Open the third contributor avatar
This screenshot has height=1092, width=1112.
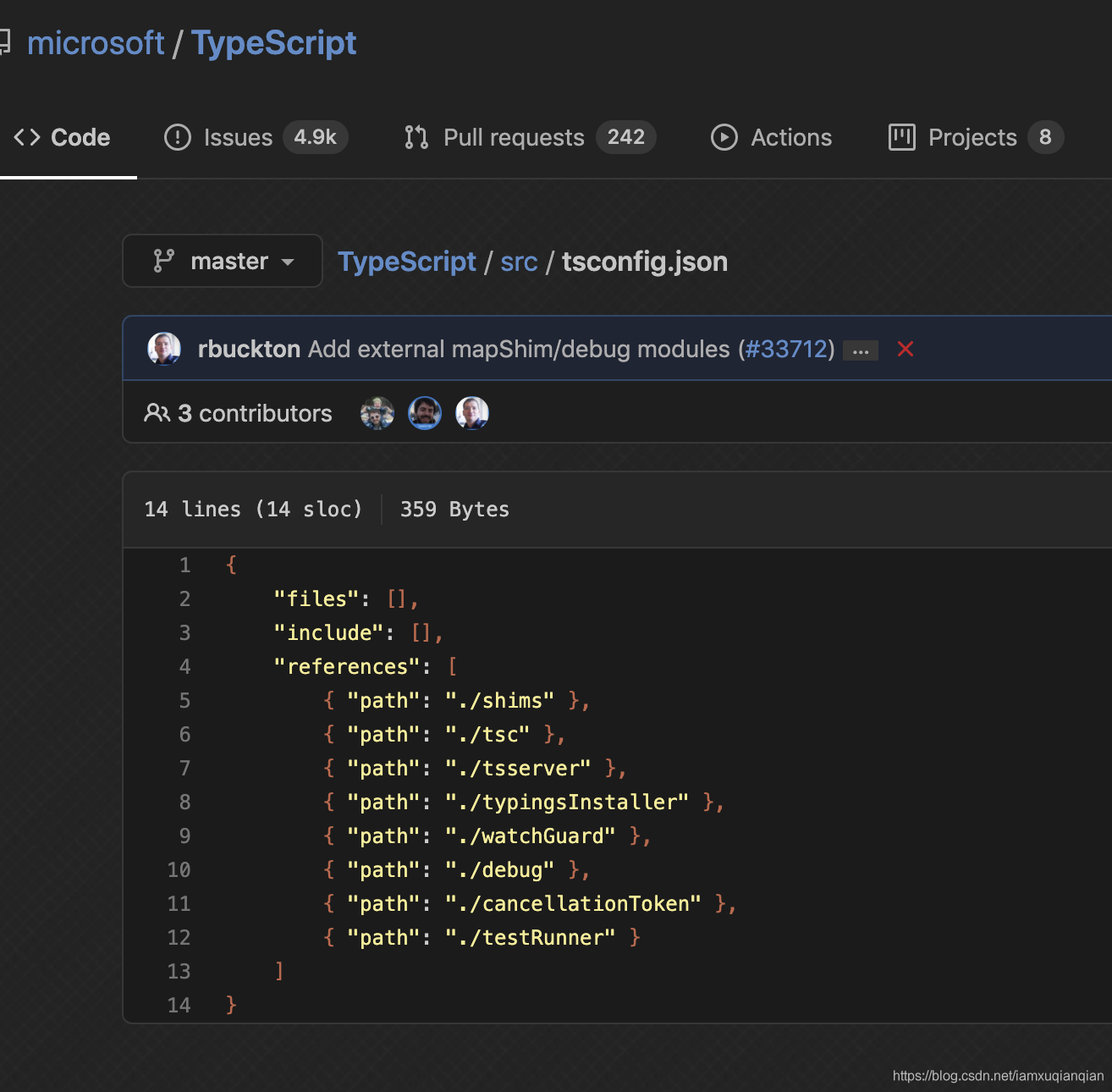[x=472, y=413]
